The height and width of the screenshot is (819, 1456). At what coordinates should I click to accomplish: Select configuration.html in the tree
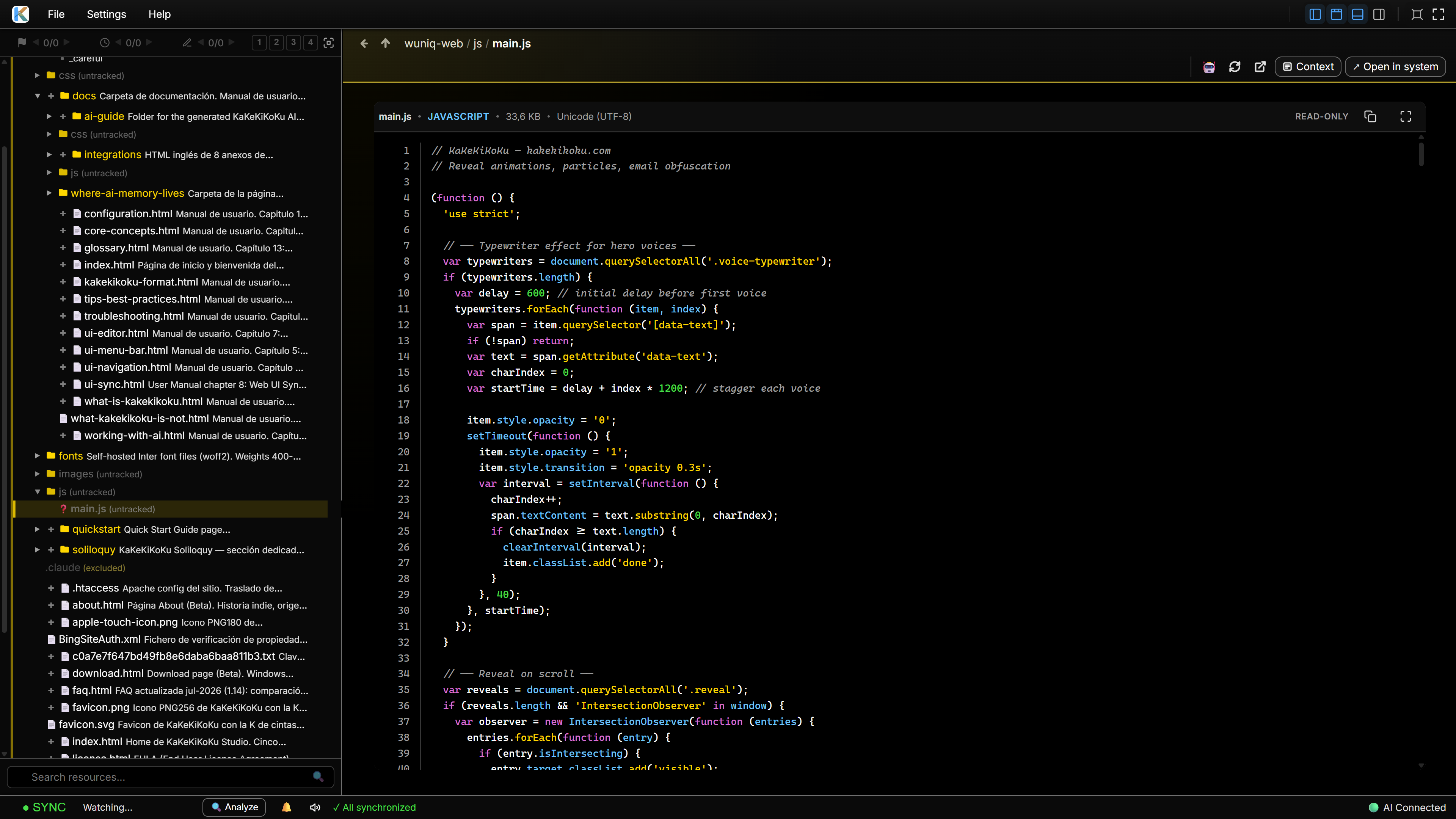128,213
